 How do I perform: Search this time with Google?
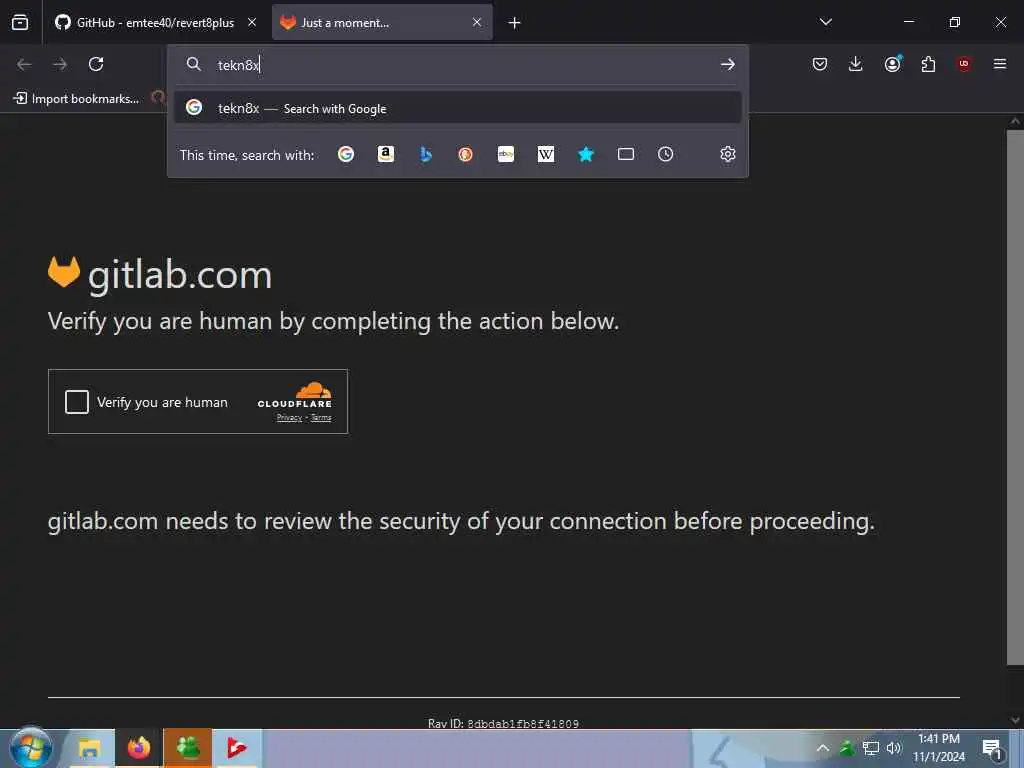coord(346,154)
